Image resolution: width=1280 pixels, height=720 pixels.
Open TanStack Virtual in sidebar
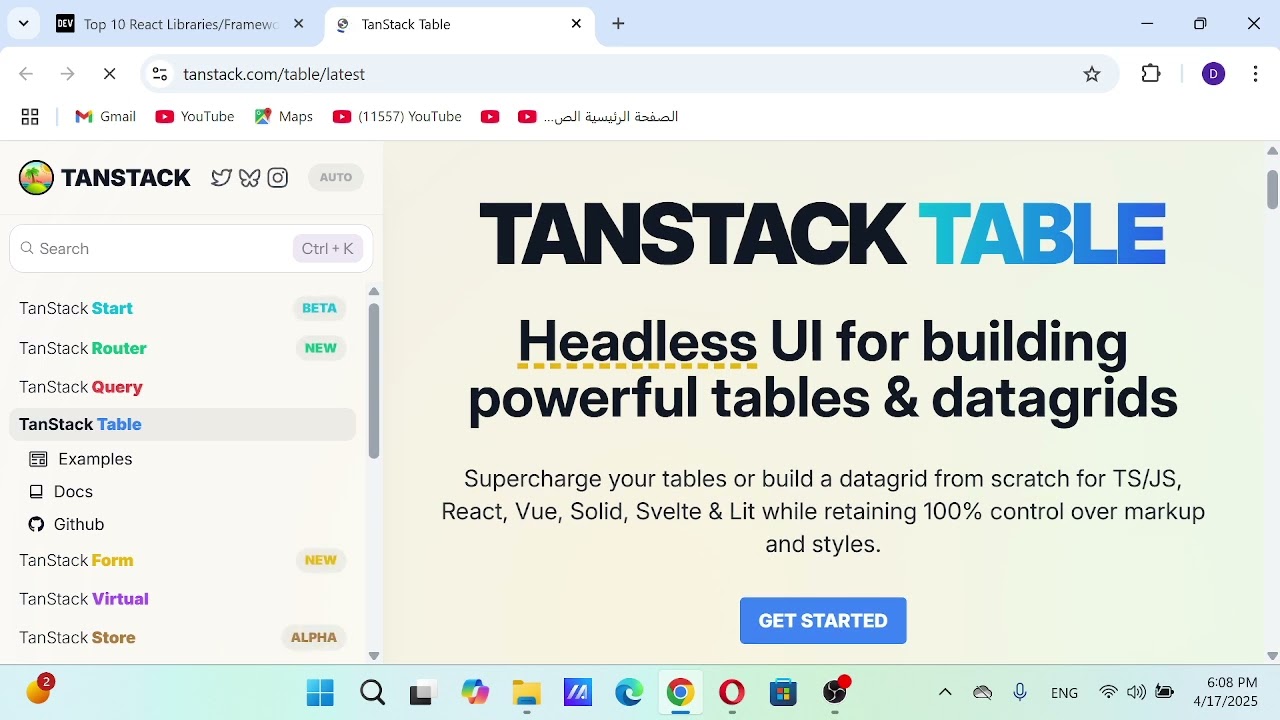182,599
